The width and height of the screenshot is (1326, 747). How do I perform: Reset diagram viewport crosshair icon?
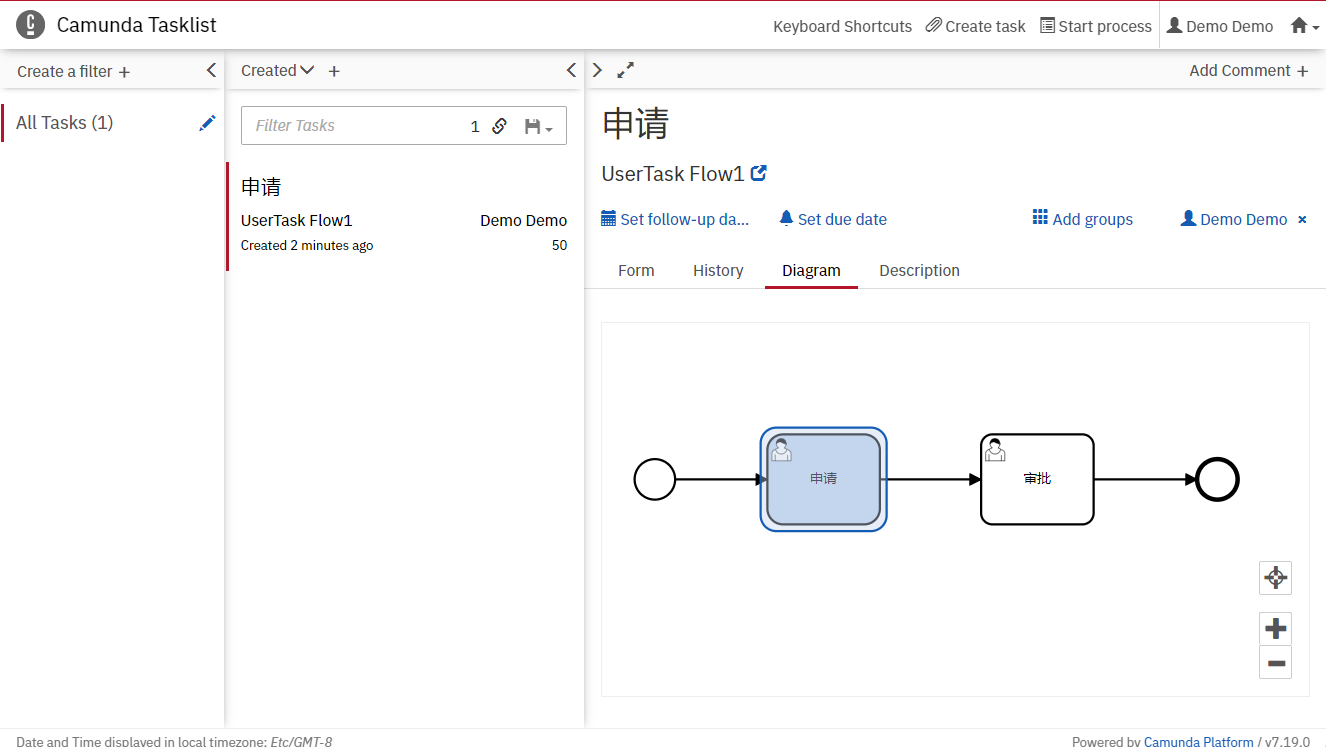1275,578
